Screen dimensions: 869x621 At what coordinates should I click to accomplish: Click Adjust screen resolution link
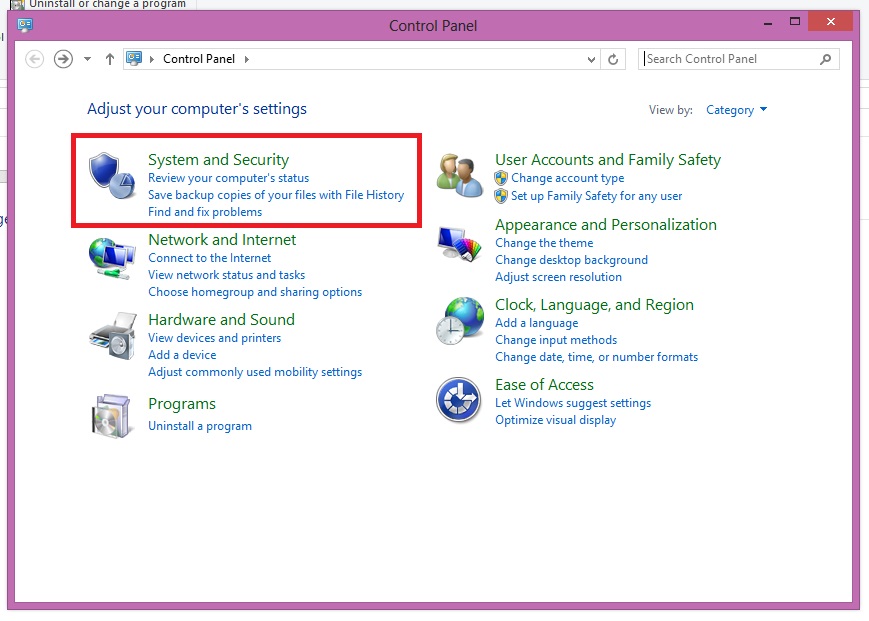[x=558, y=277]
